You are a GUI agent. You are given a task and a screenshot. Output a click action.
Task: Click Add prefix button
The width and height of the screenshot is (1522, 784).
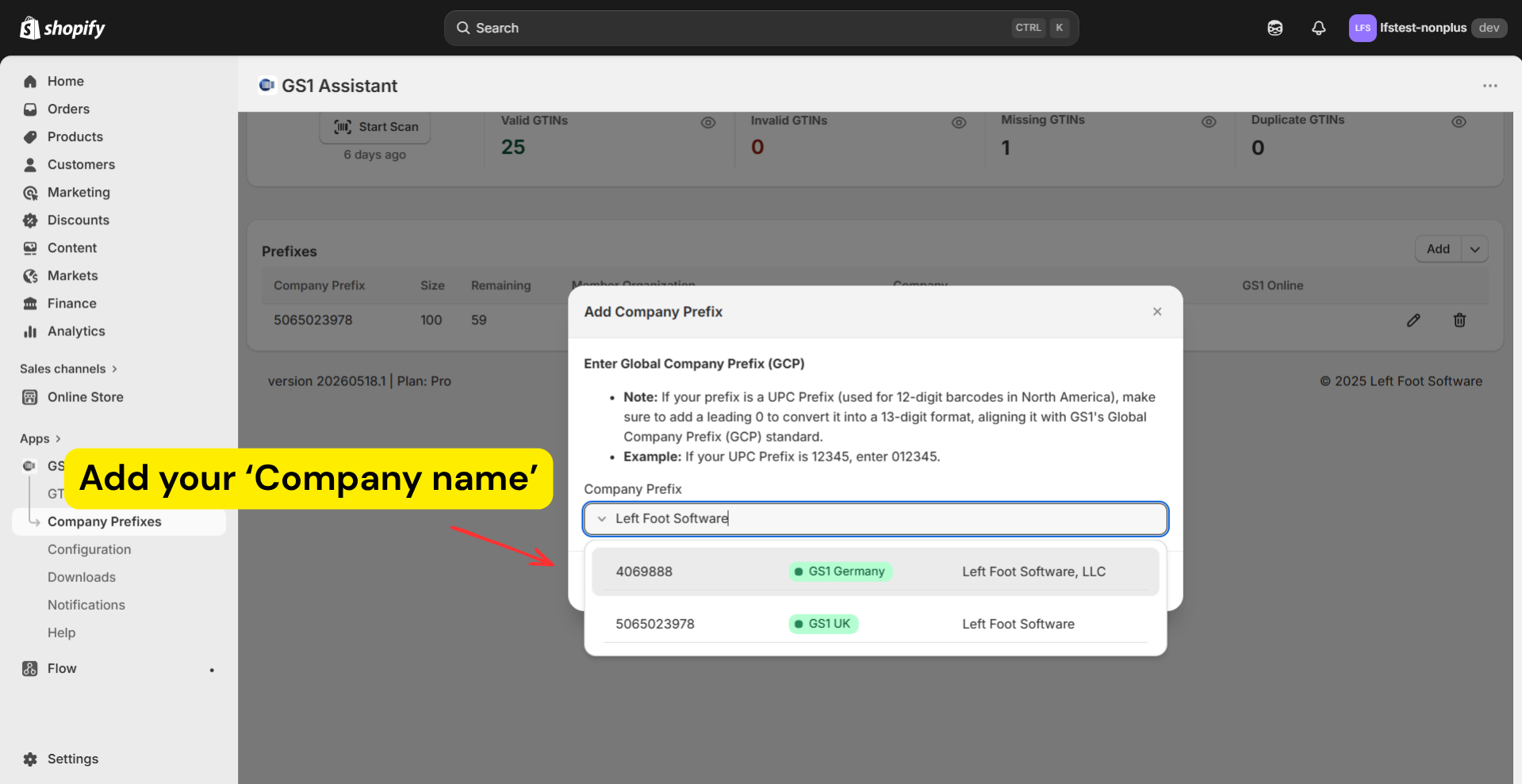[x=1438, y=249]
